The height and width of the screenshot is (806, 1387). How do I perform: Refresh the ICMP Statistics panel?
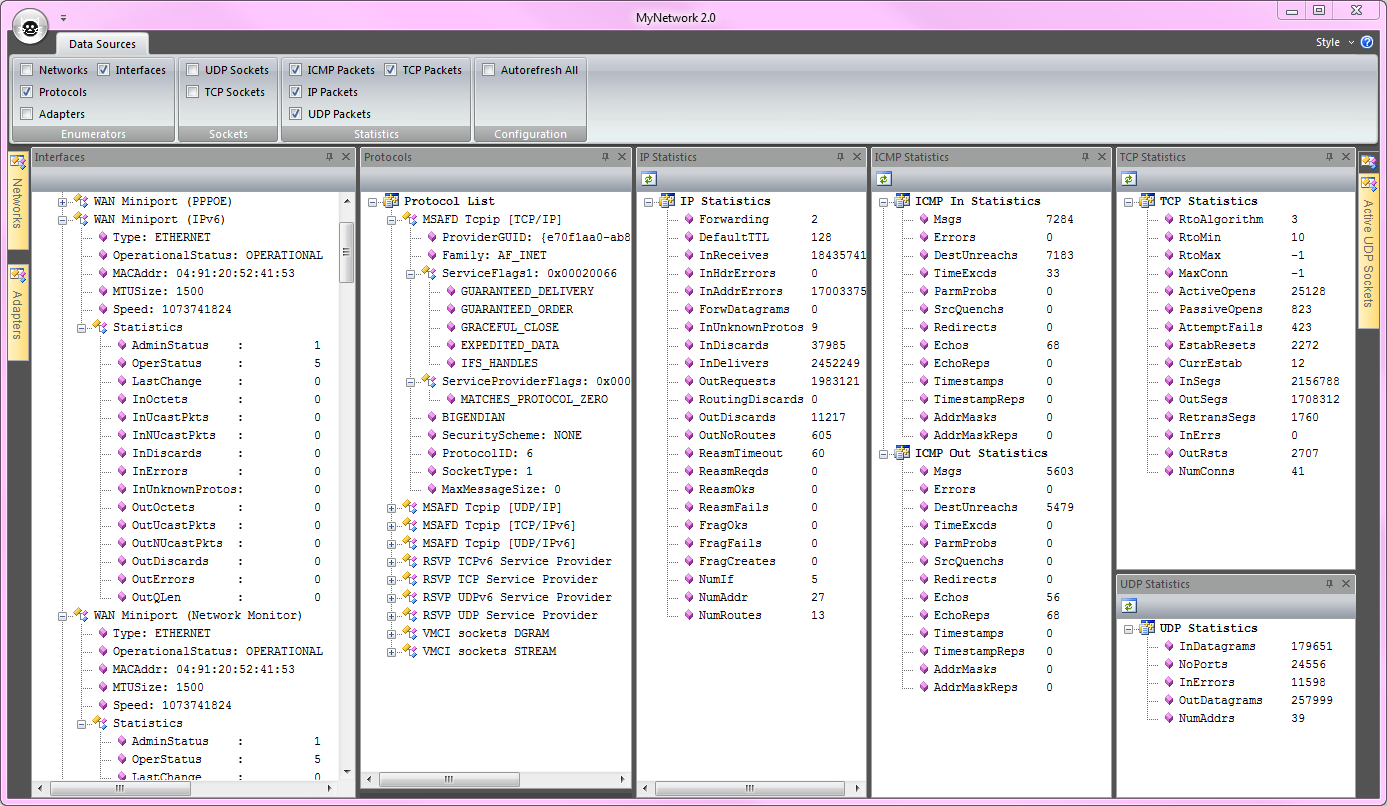pos(884,179)
